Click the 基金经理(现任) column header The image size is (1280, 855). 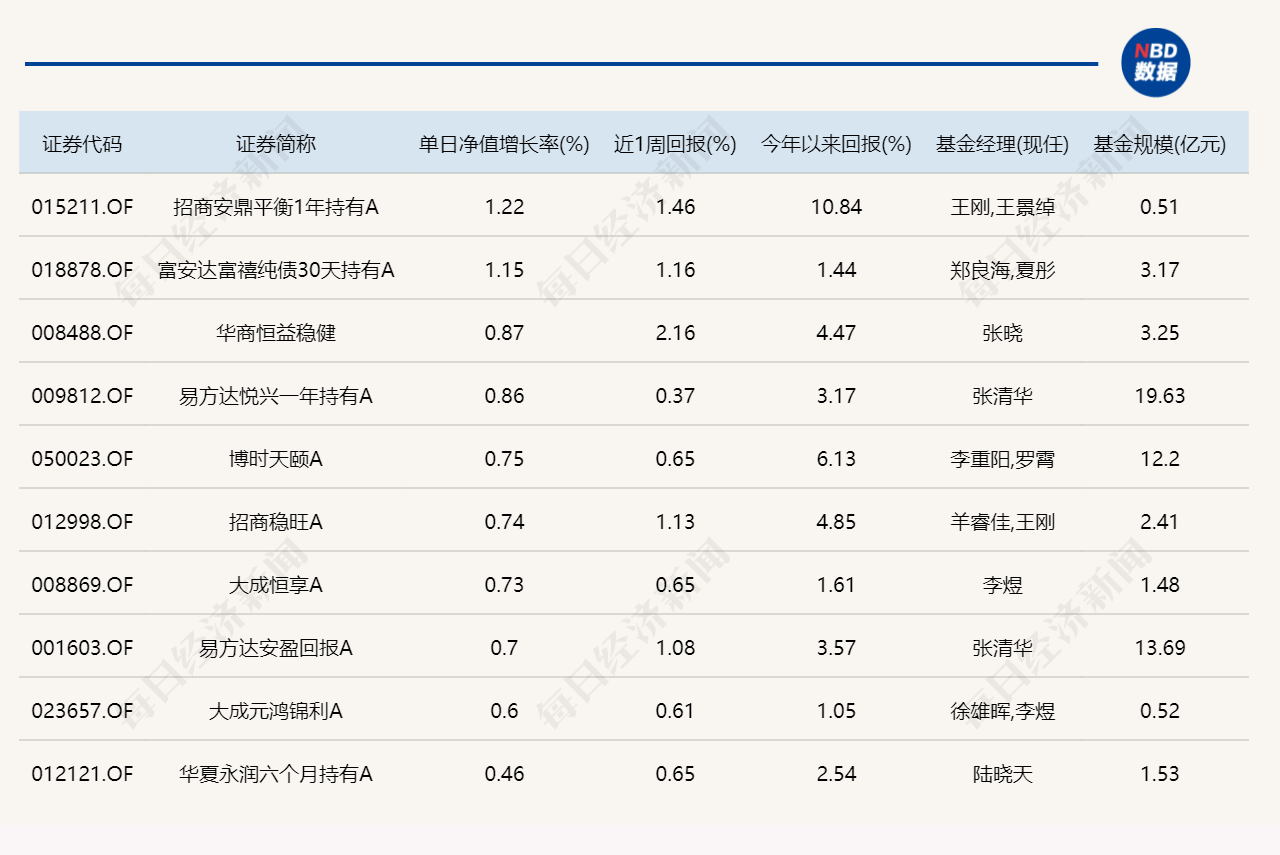click(1002, 144)
